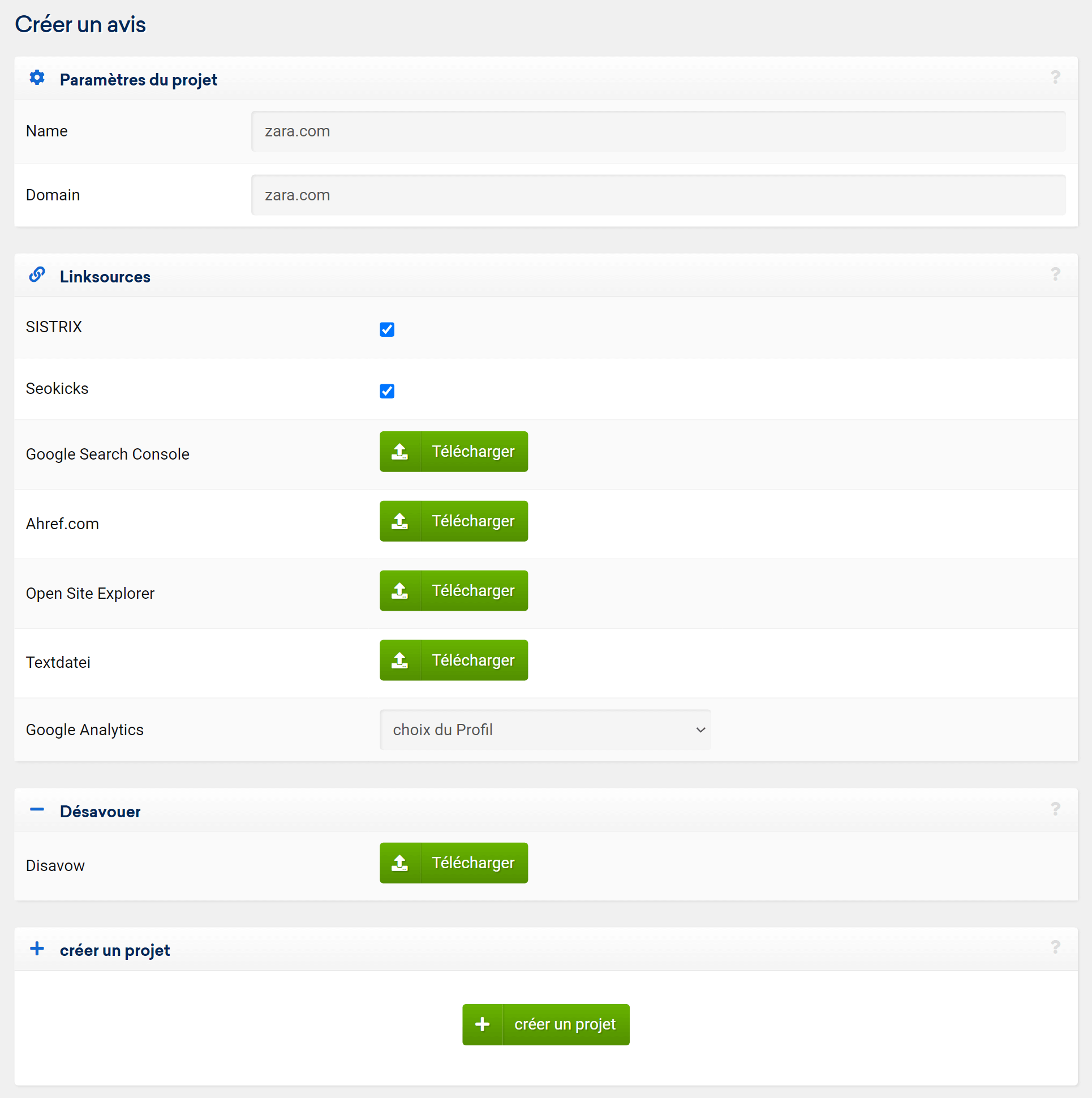Click the gear icon beside Paramètres du projet
This screenshot has width=1092, height=1098.
pos(37,78)
